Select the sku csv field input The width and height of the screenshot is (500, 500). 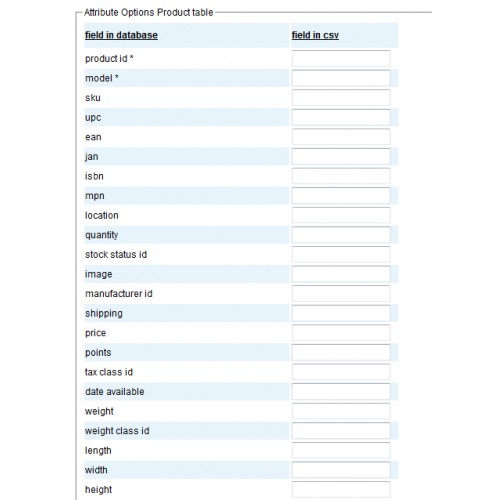[x=341, y=98]
